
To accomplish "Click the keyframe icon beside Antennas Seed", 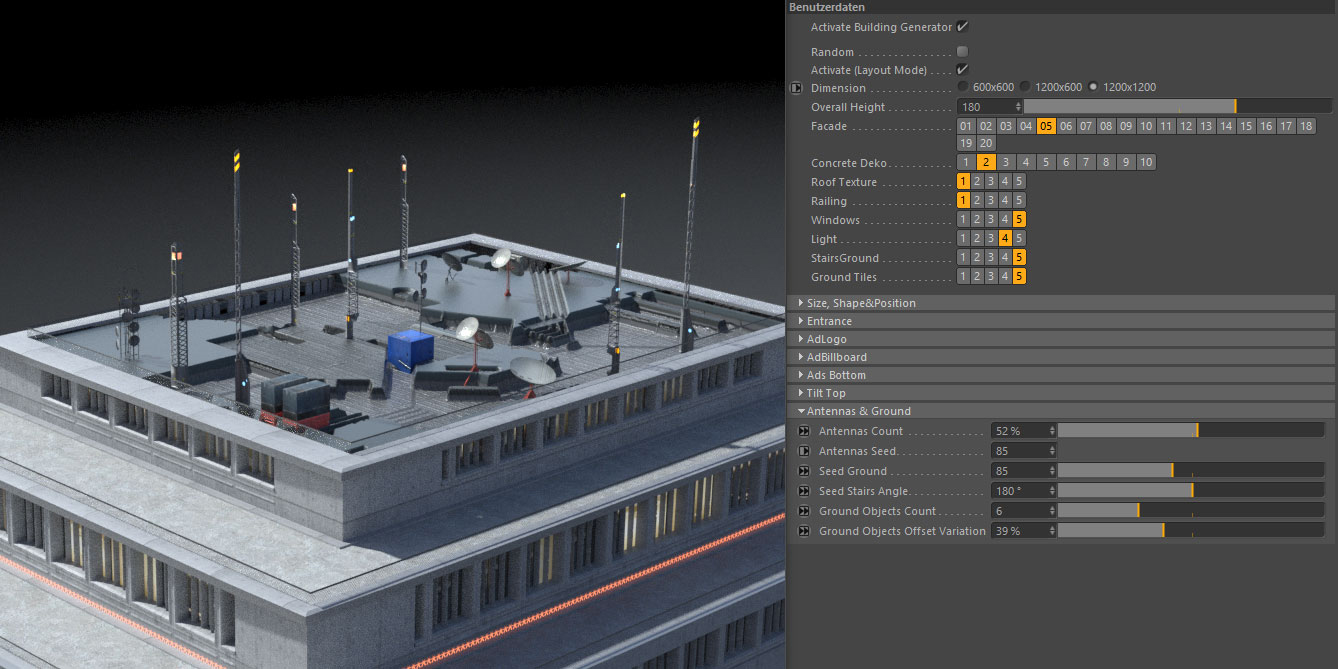I will 802,450.
